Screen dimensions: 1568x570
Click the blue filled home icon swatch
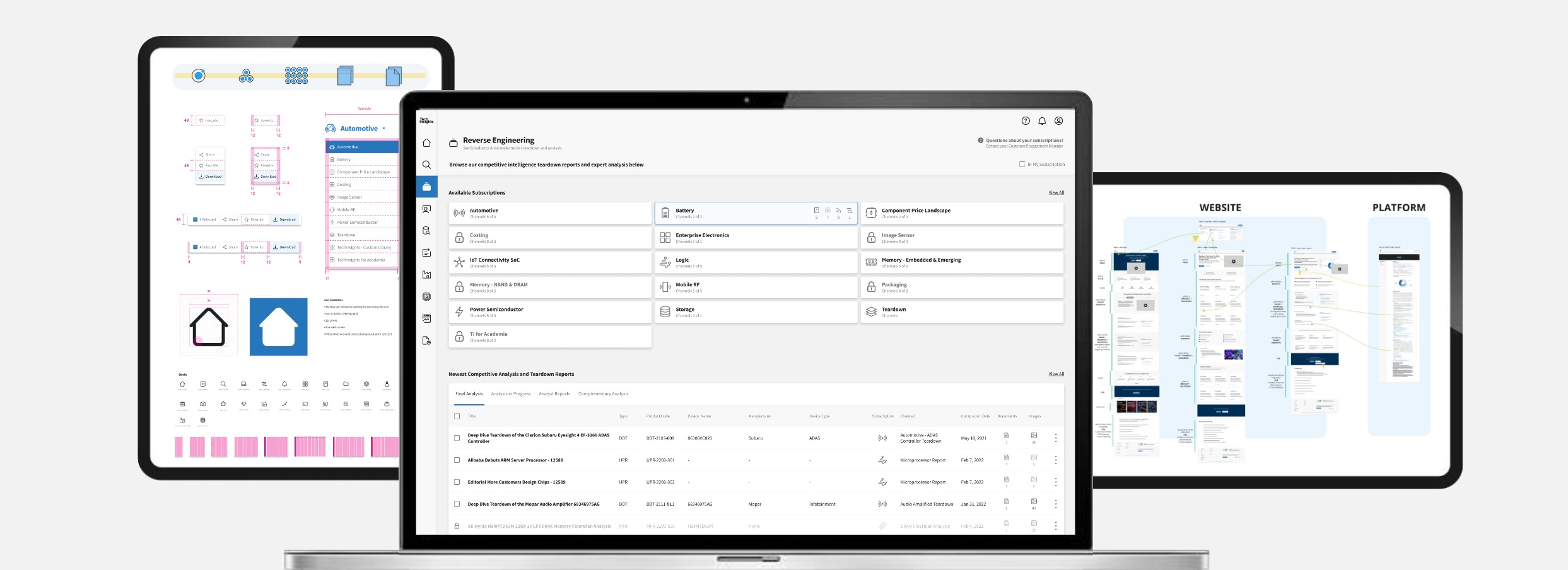pyautogui.click(x=278, y=327)
